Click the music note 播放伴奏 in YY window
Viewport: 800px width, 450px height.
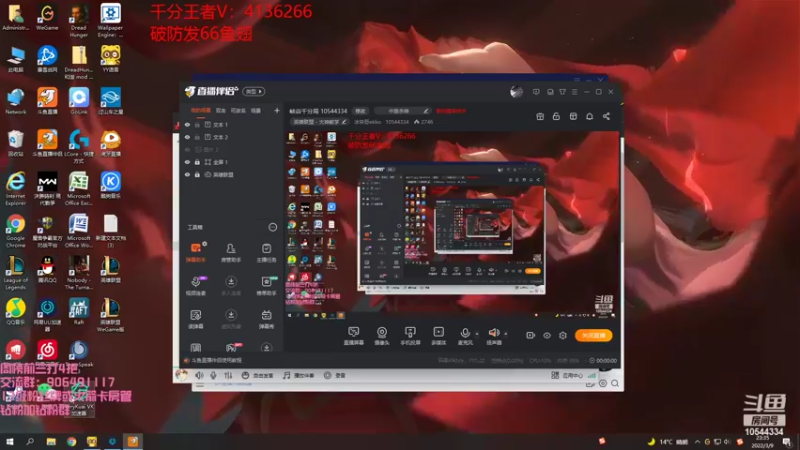coord(298,376)
